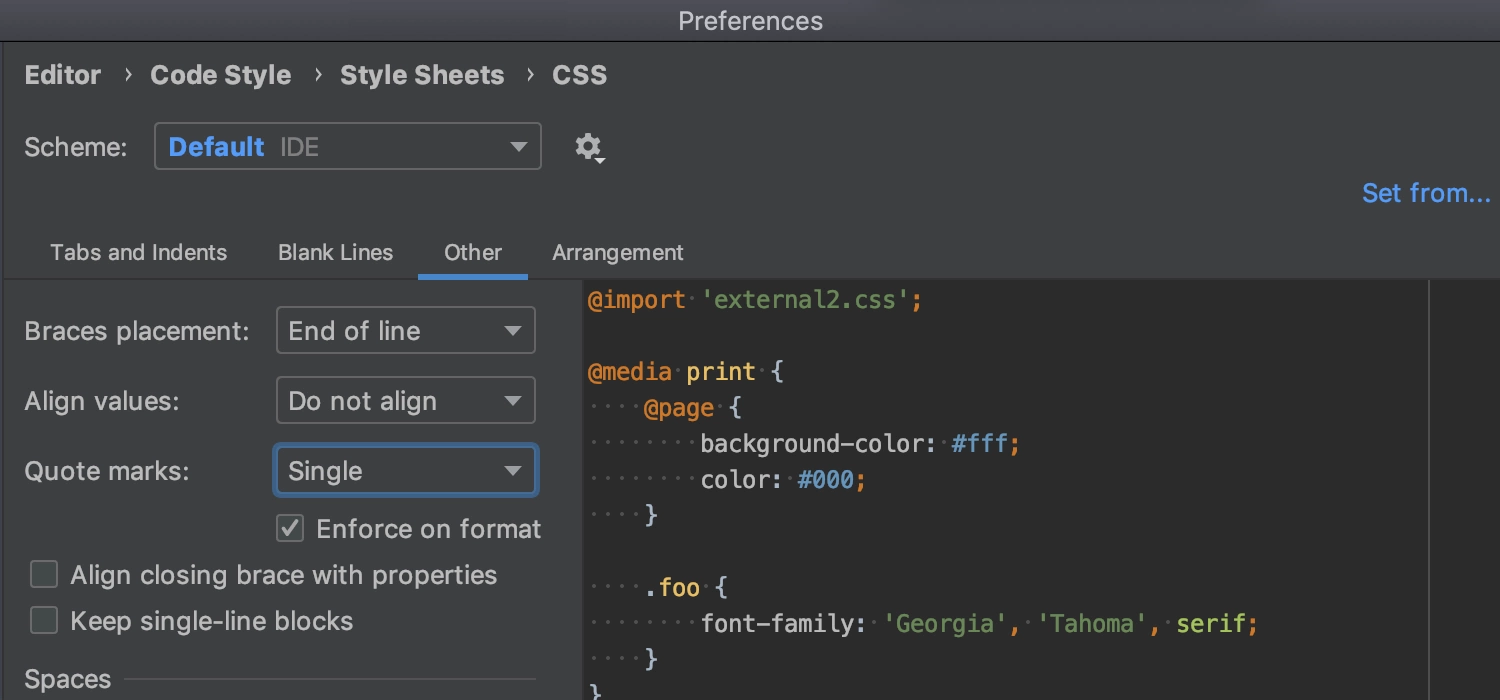Go to Editor in the breadcrumb
The image size is (1500, 700).
[63, 75]
